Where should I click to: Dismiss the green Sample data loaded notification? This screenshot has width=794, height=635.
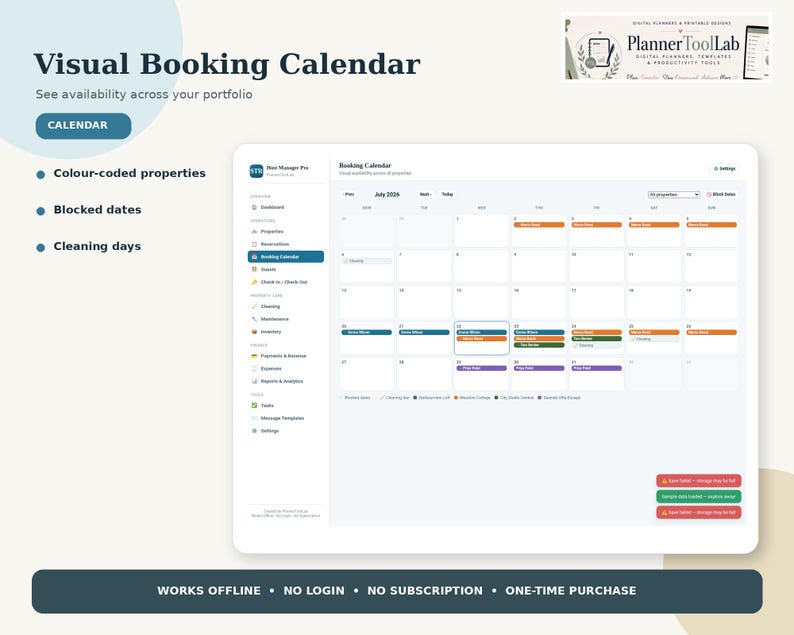coord(699,497)
